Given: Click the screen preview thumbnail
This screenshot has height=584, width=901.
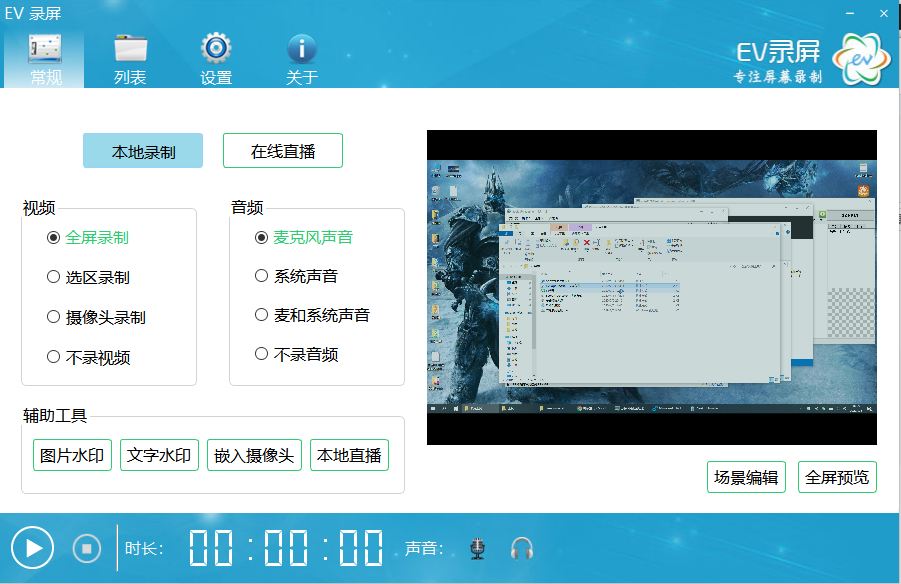Looking at the screenshot, I should point(652,287).
